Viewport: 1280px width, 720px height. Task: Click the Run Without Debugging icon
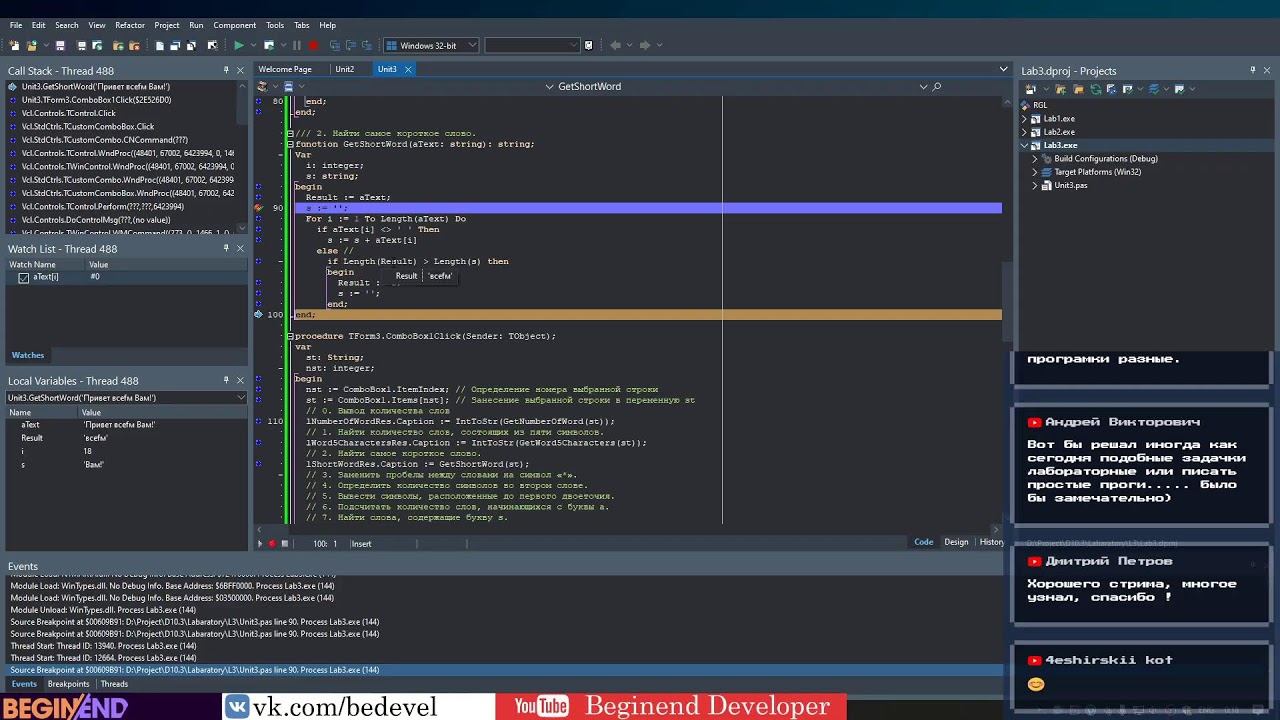pyautogui.click(x=268, y=45)
